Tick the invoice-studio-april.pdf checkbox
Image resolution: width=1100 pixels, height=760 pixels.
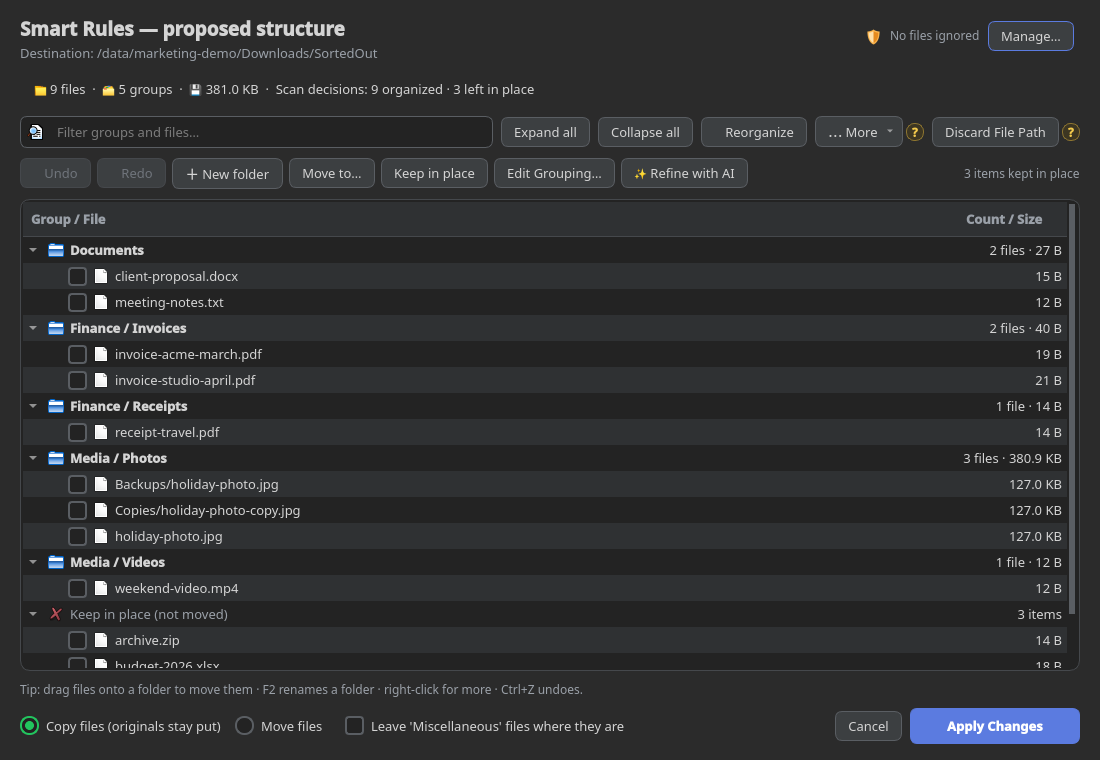point(77,380)
